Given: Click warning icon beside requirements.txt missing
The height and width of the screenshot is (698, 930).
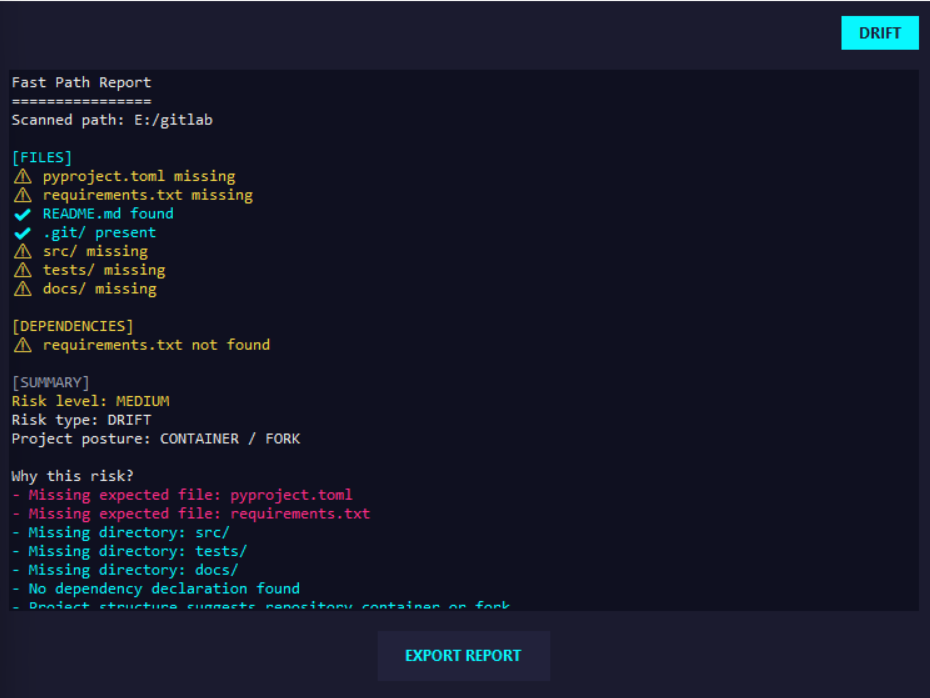Looking at the screenshot, I should (23, 195).
